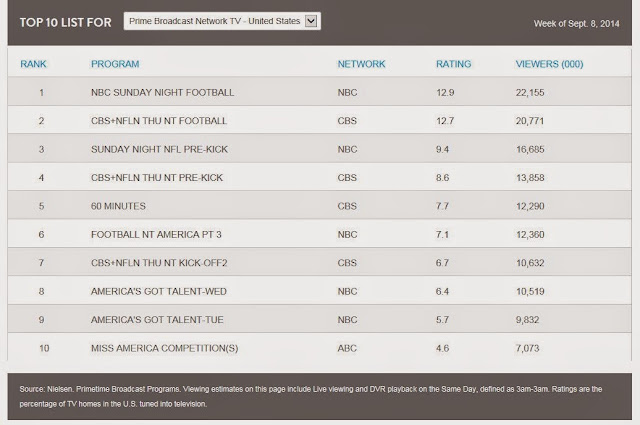This screenshot has width=640, height=425.
Task: Click the RANK column header
Action: [33, 64]
